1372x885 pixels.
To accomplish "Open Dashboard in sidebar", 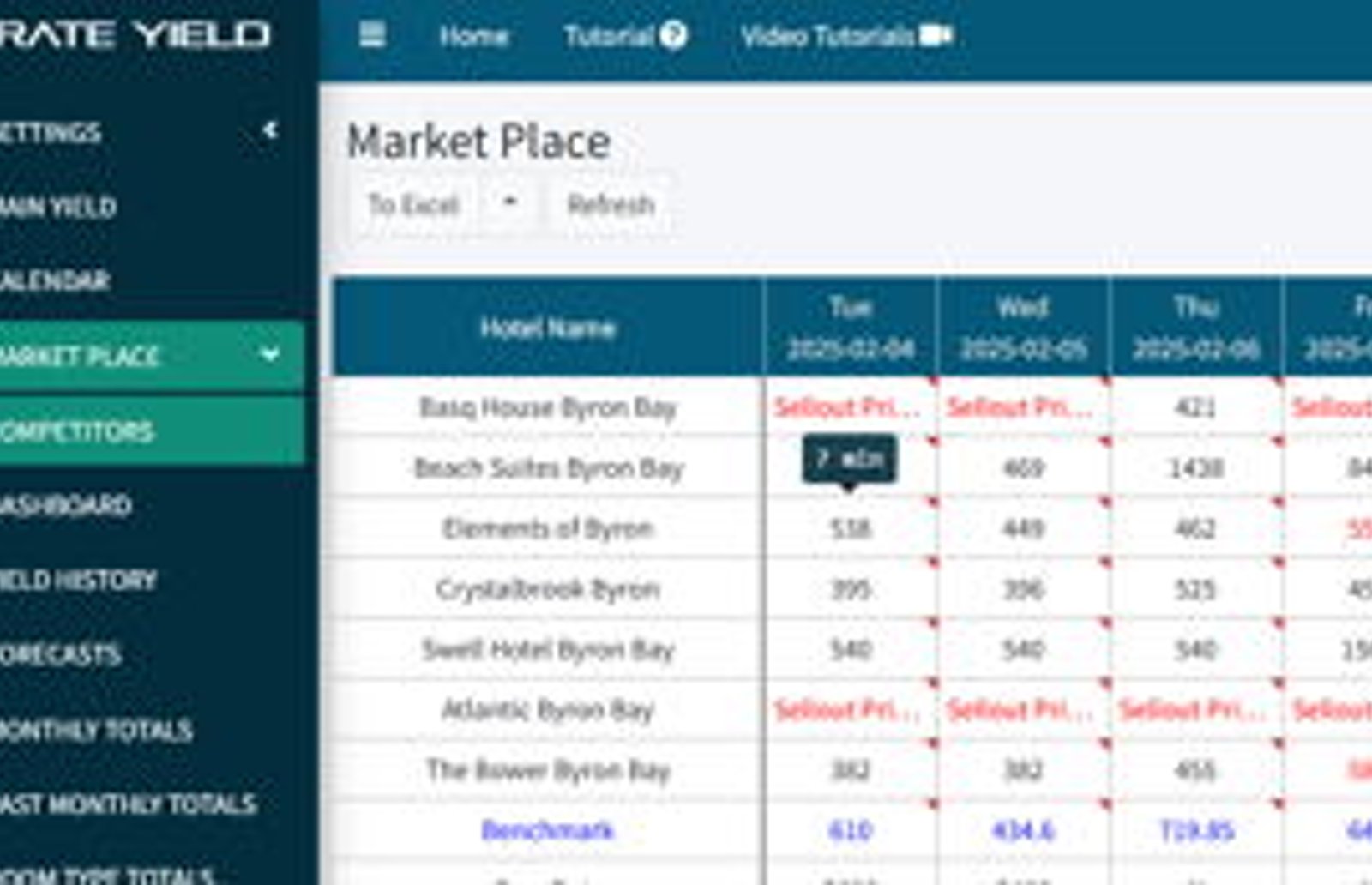I will [66, 504].
